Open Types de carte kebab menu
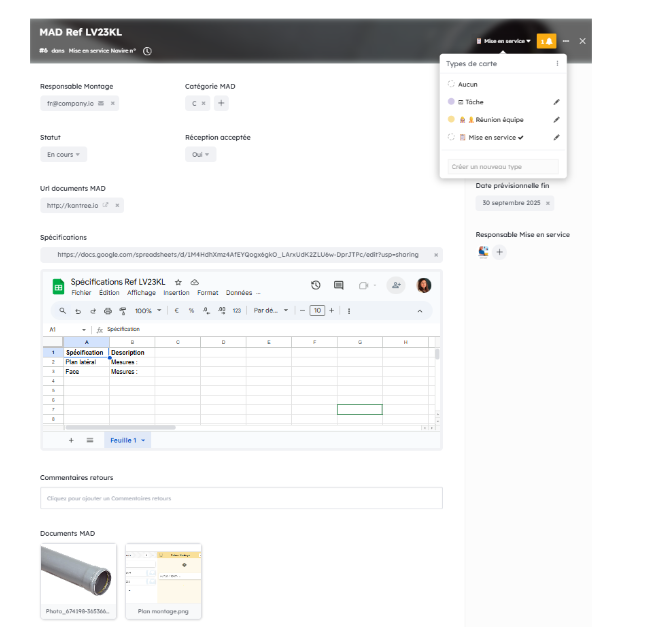Screen dimensions: 647x638 557,63
